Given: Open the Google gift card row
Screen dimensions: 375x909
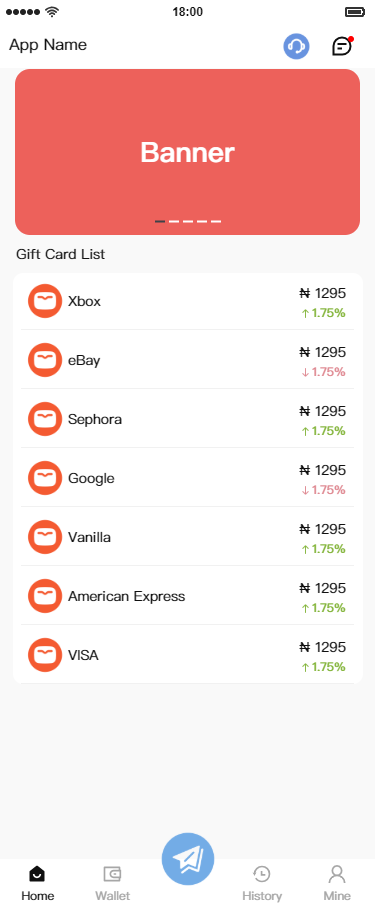Looking at the screenshot, I should click(x=187, y=478).
